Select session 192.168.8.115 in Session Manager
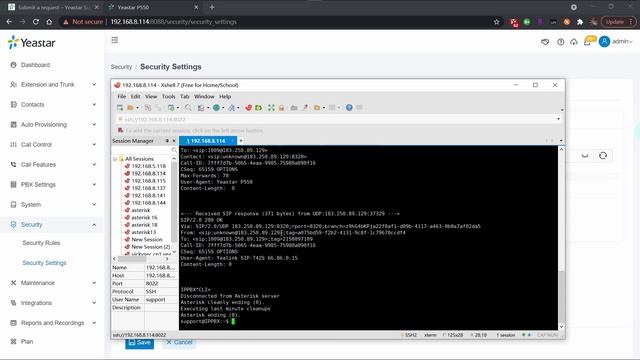 point(149,181)
